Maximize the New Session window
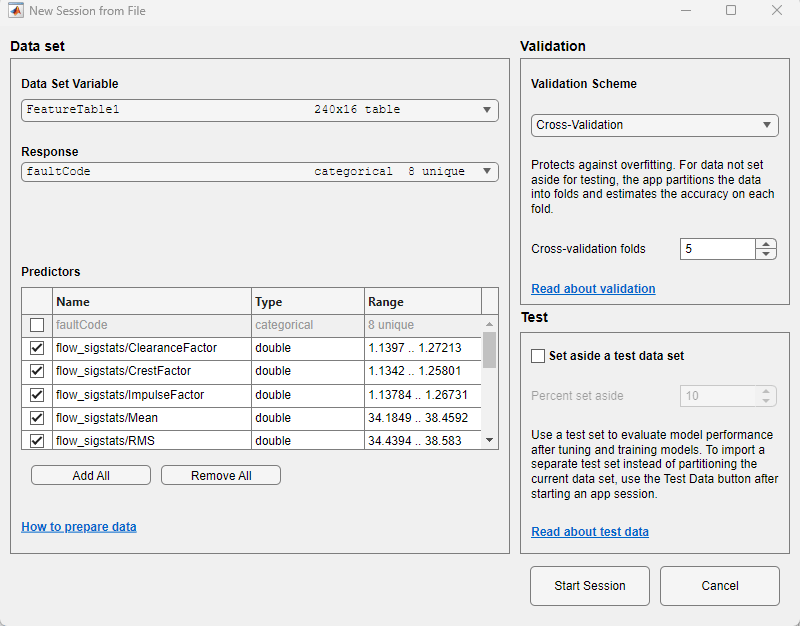 click(x=731, y=10)
